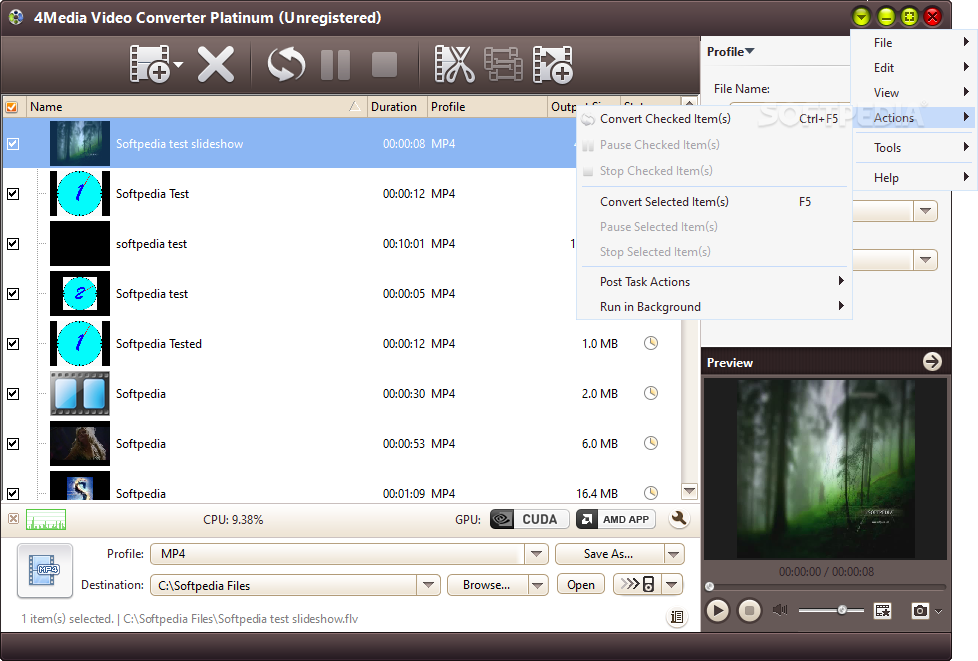The image size is (978, 661).
Task: Toggle the AMD APP GPU button
Action: [615, 519]
